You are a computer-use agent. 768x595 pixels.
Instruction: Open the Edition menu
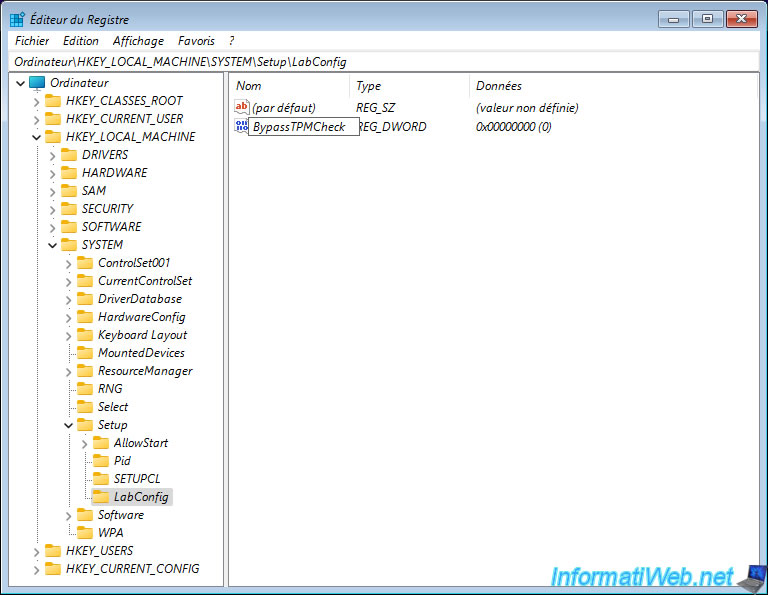[81, 41]
